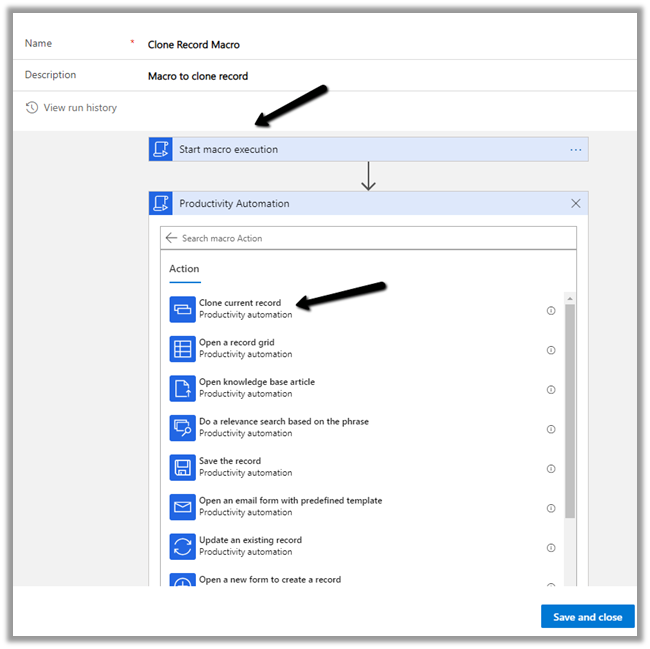Show info for Clone current record

coord(550,310)
